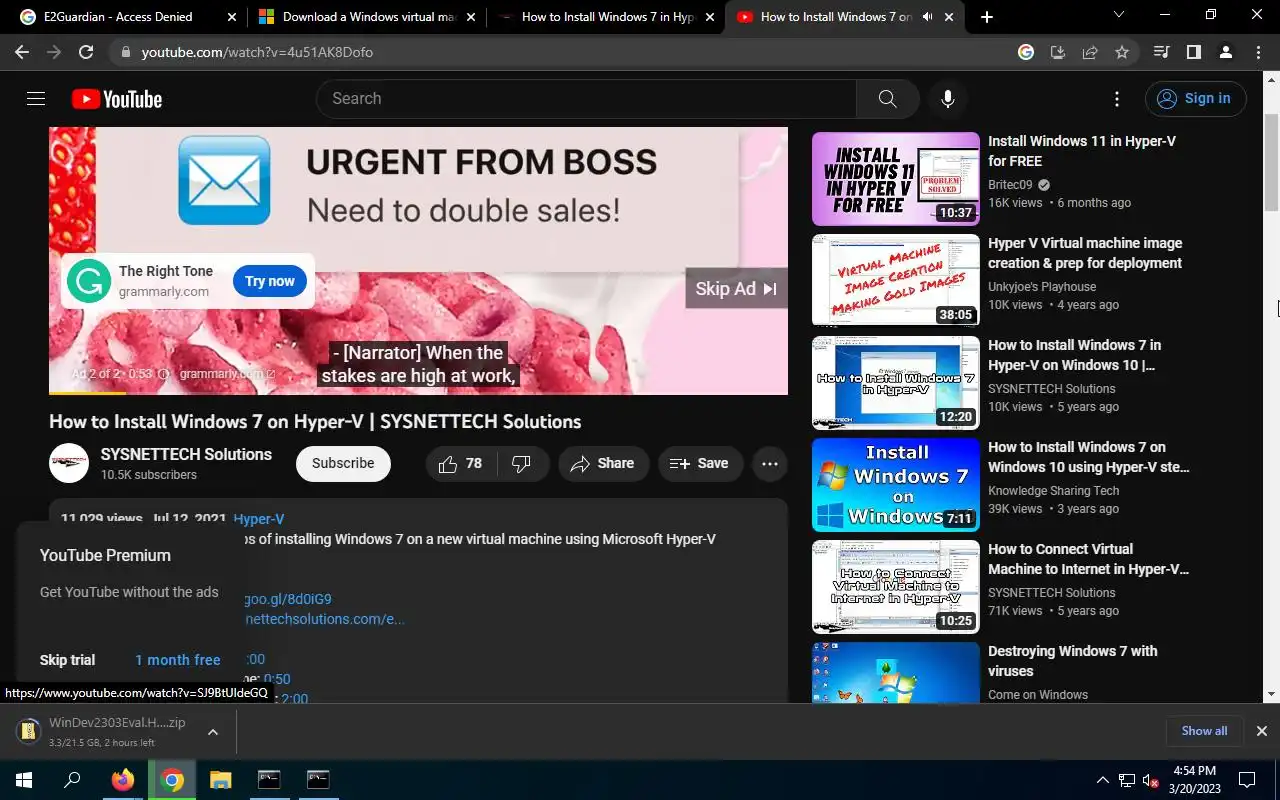Bookmark this page with the star

coord(1122,52)
